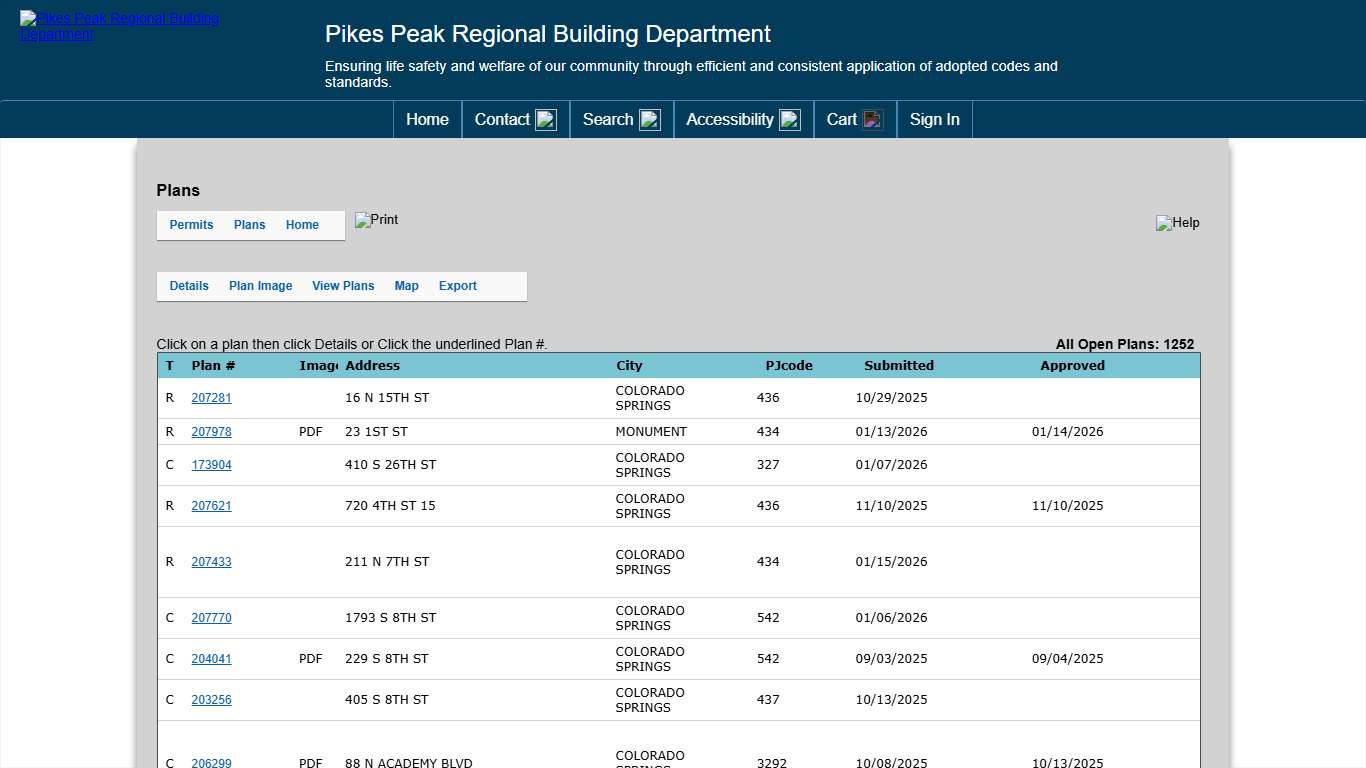
Task: Open the PDF for plan 206299
Action: coord(310,762)
